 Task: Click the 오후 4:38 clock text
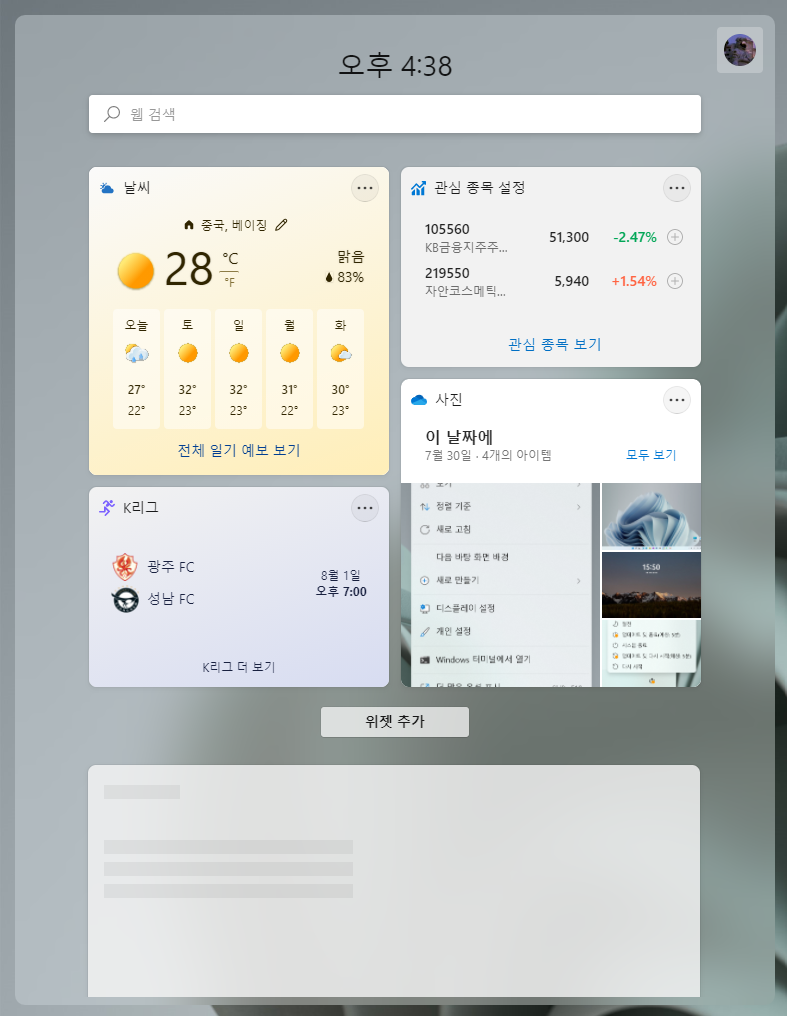395,65
